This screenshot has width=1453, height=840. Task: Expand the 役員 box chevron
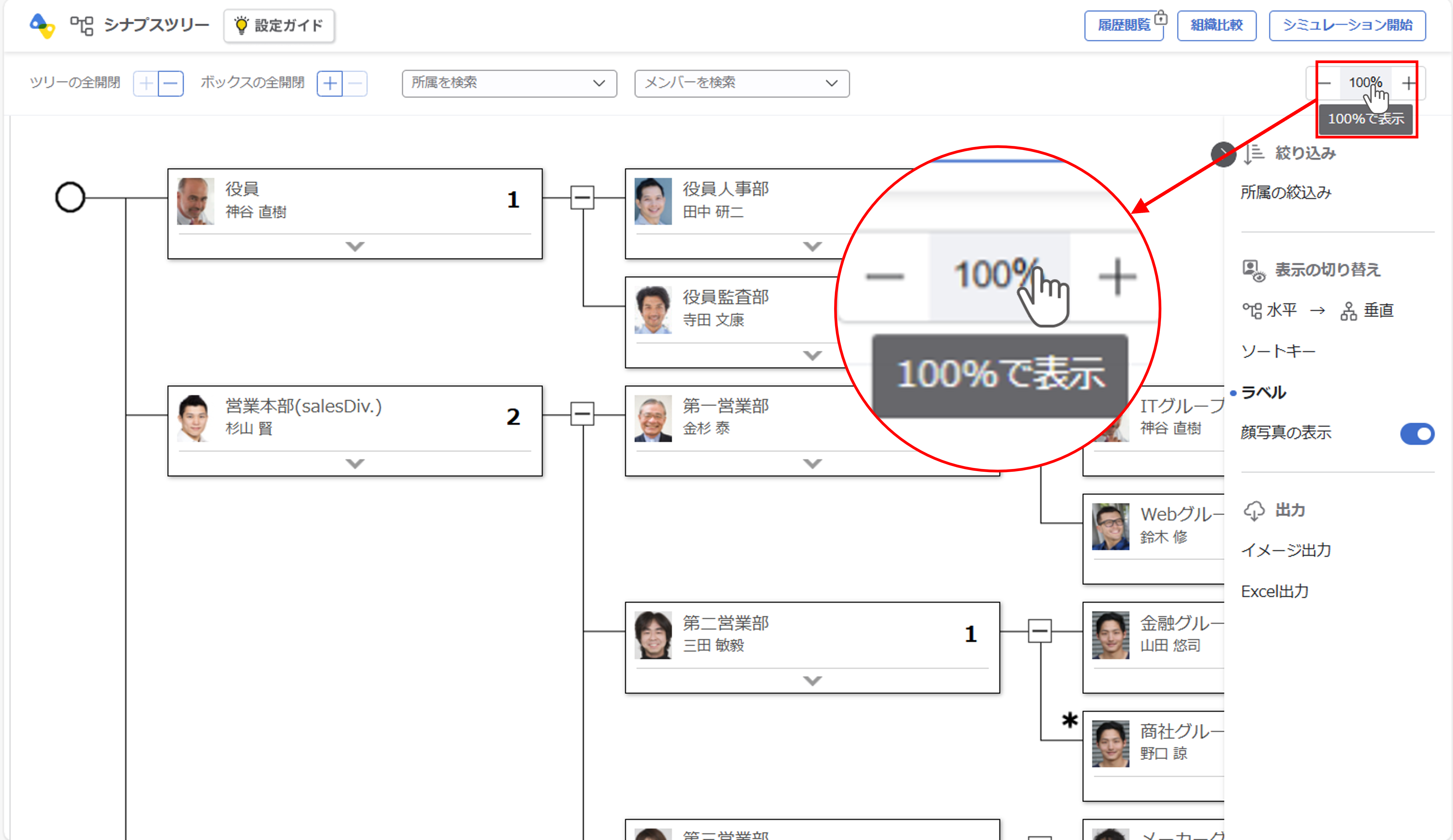[x=355, y=246]
